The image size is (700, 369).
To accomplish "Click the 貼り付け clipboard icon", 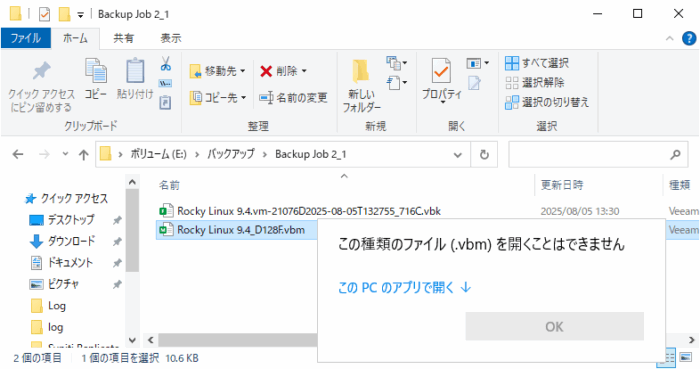I will coord(135,70).
